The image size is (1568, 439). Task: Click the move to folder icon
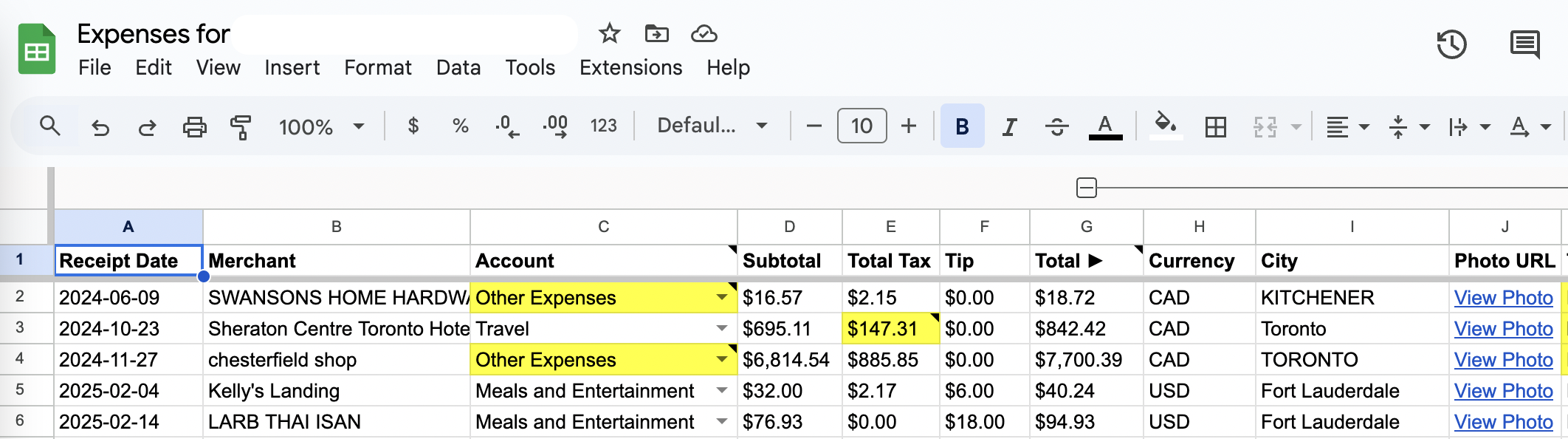click(656, 33)
